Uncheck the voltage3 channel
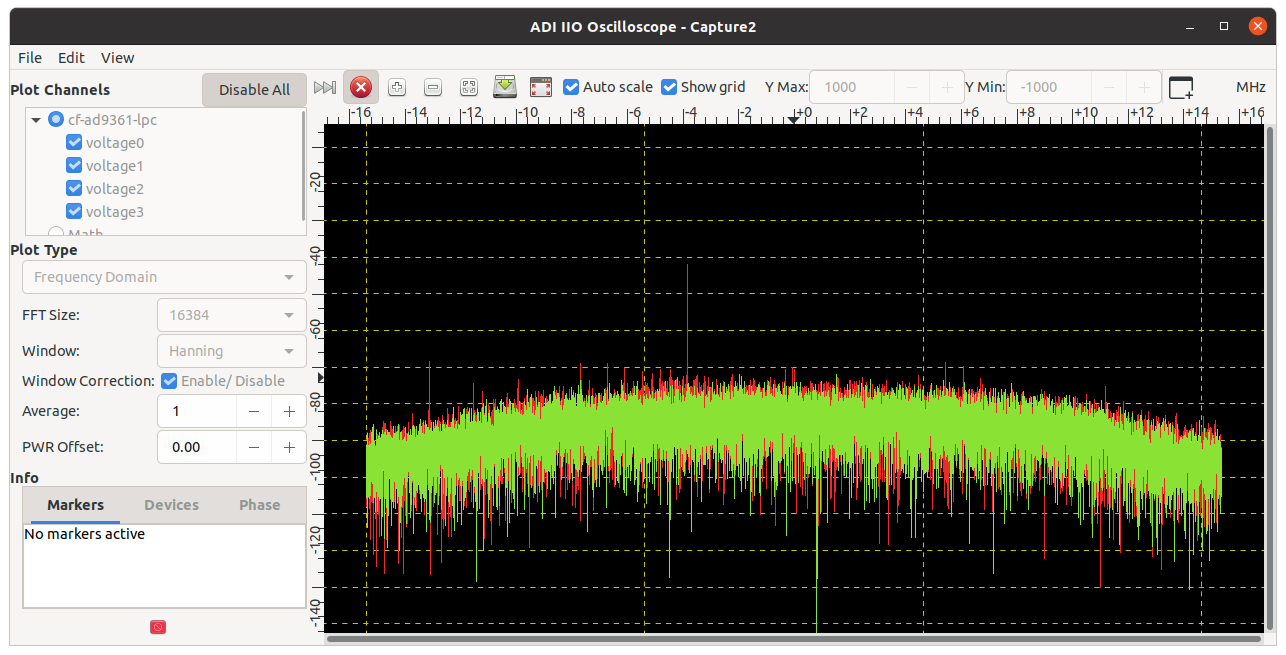Screen dimensions: 1286x655 coord(73,212)
